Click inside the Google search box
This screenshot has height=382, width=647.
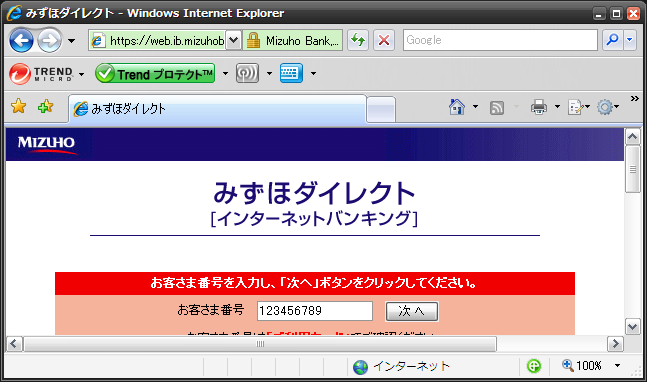[500, 40]
